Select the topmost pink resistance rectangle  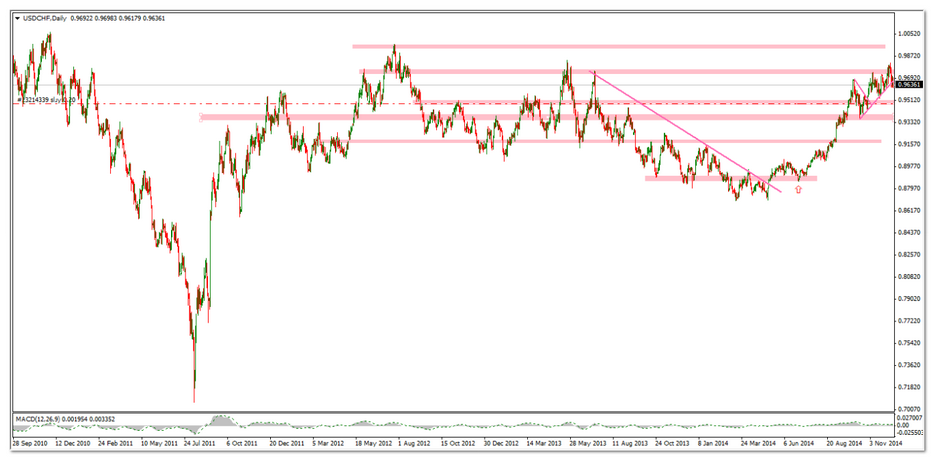[618, 46]
